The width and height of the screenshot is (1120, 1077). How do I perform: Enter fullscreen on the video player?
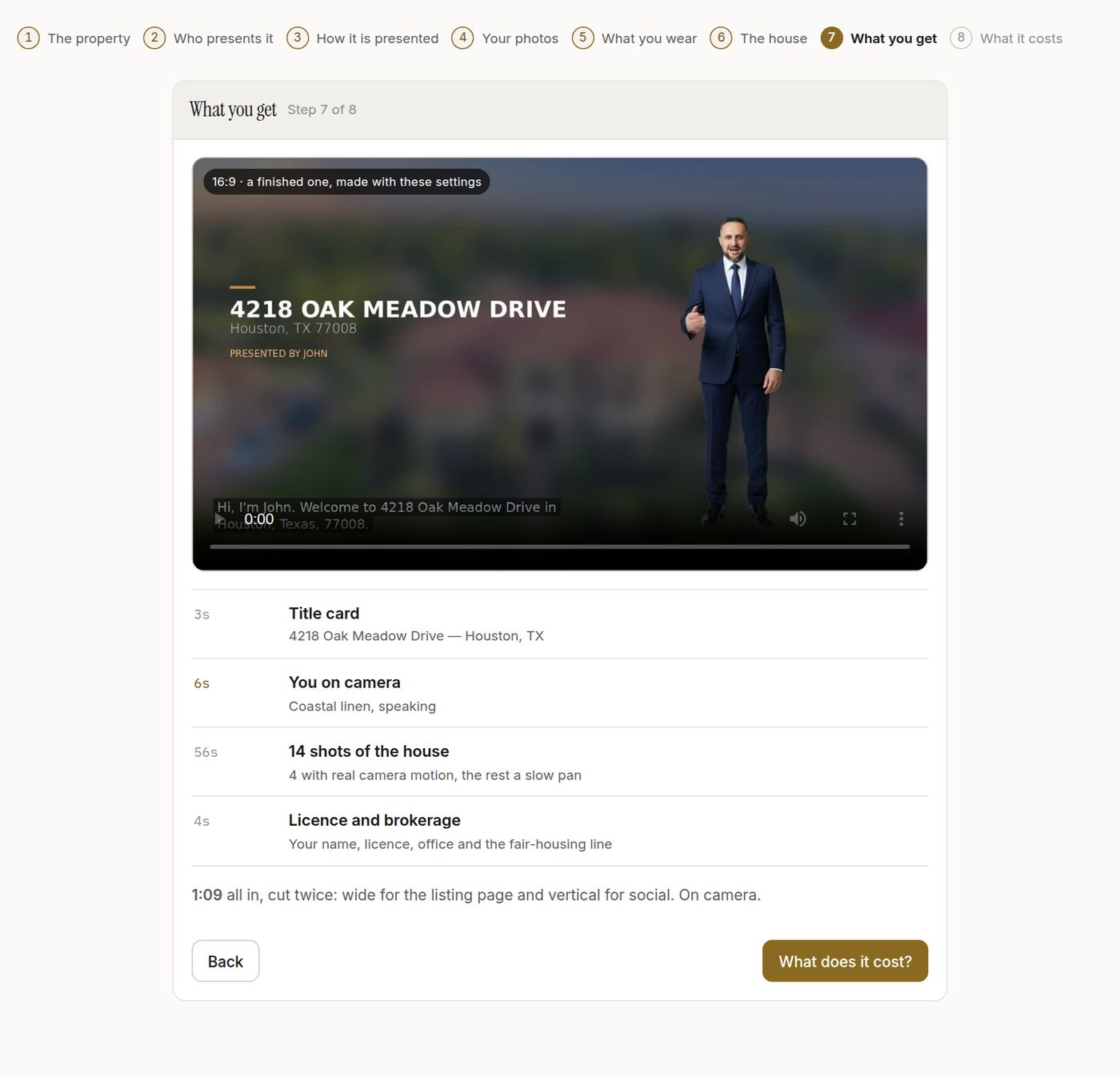[x=850, y=519]
